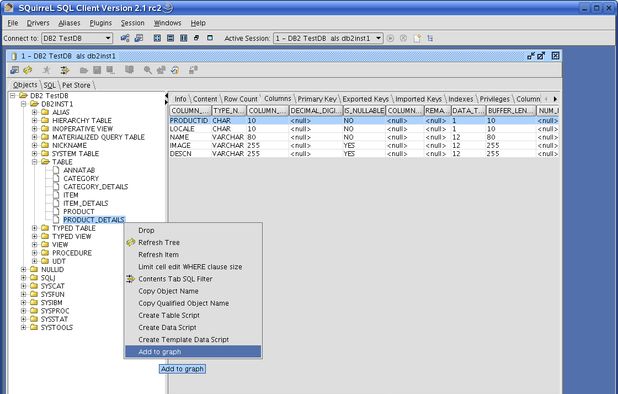Switch to the Row Count tab

click(240, 99)
